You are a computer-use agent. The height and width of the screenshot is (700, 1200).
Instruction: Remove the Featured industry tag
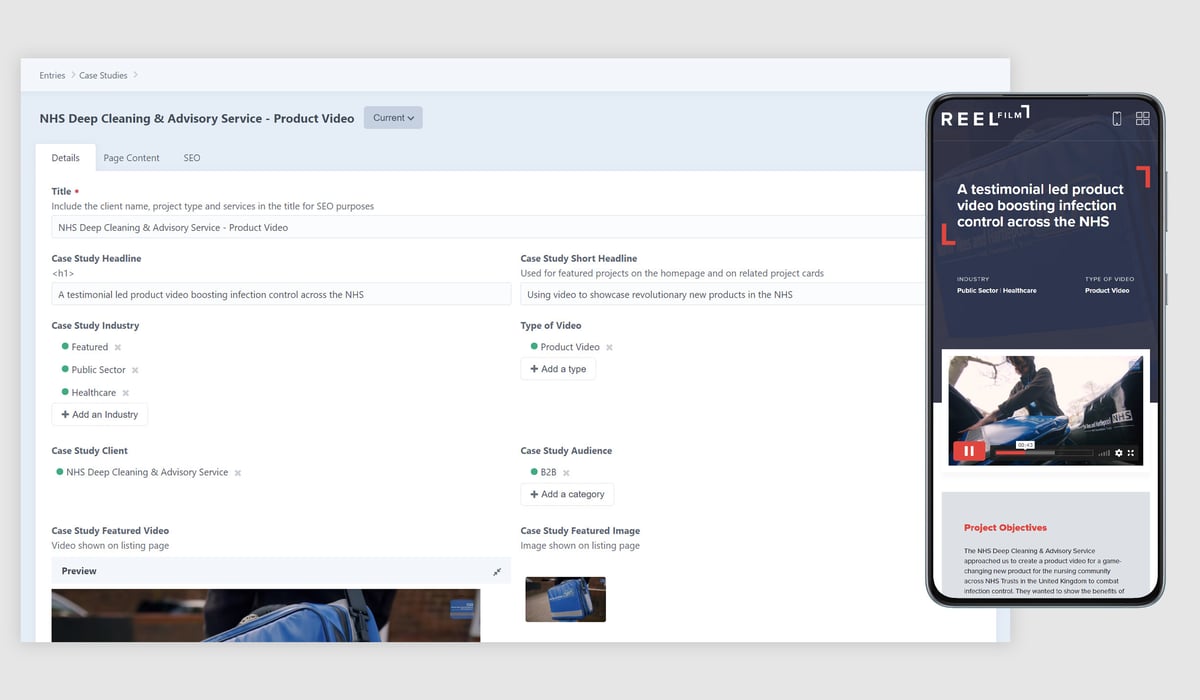117,347
